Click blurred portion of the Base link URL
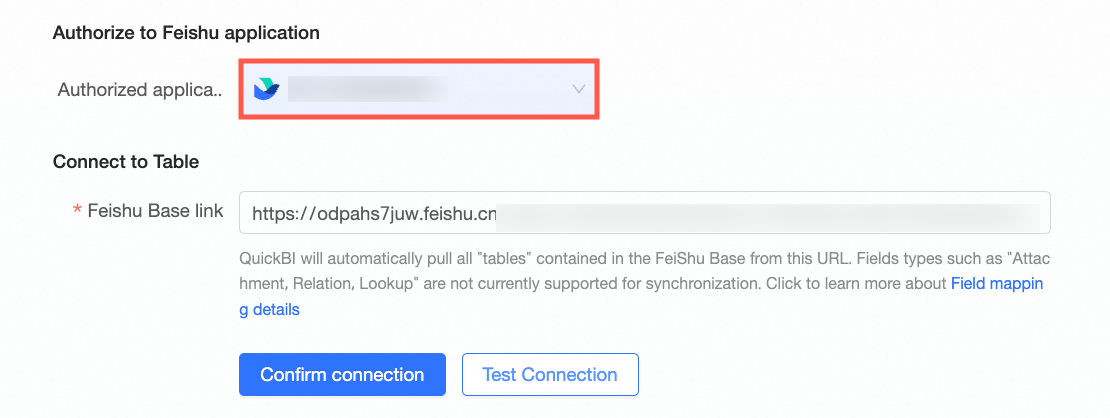 [768, 213]
